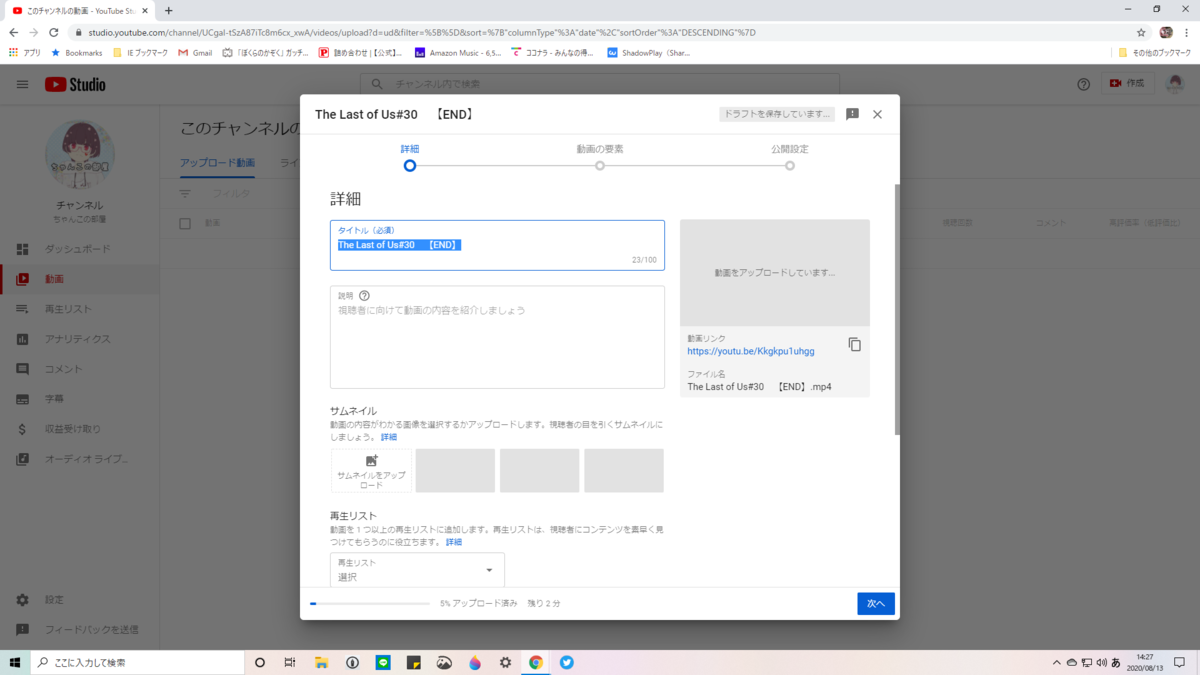Image resolution: width=1200 pixels, height=675 pixels.
Task: Open a new browser tab
Action: (x=168, y=10)
